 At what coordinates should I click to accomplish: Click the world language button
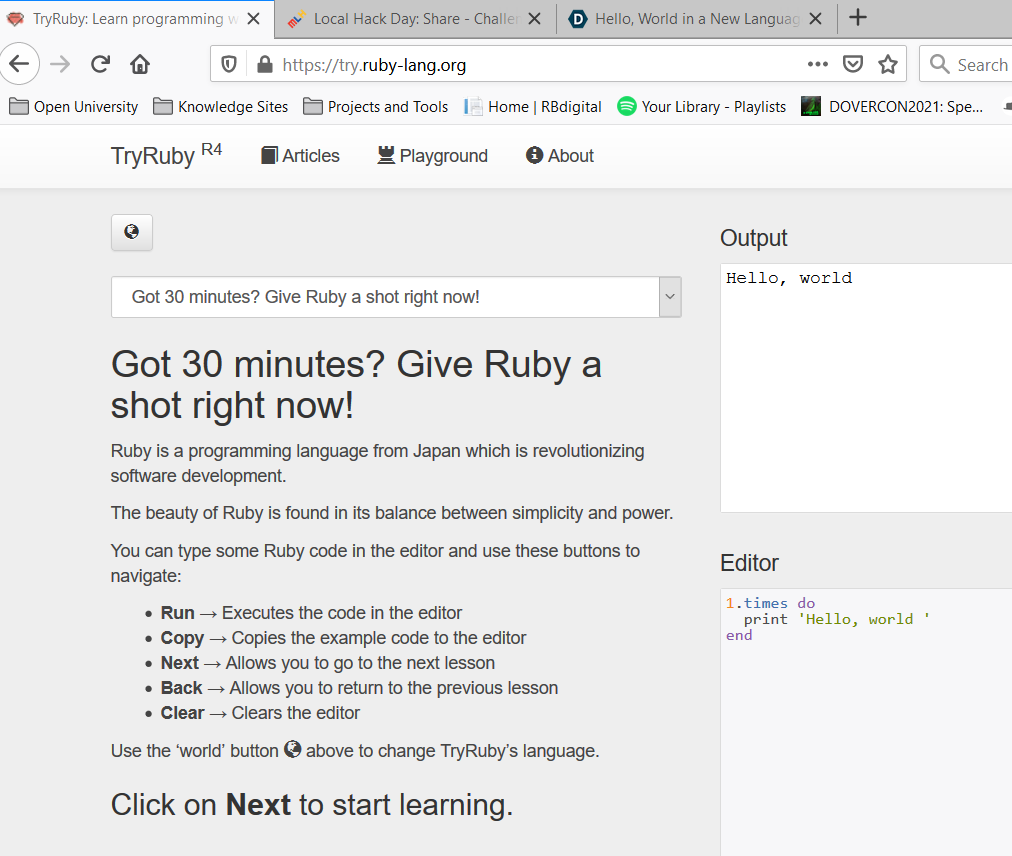pyautogui.click(x=132, y=232)
